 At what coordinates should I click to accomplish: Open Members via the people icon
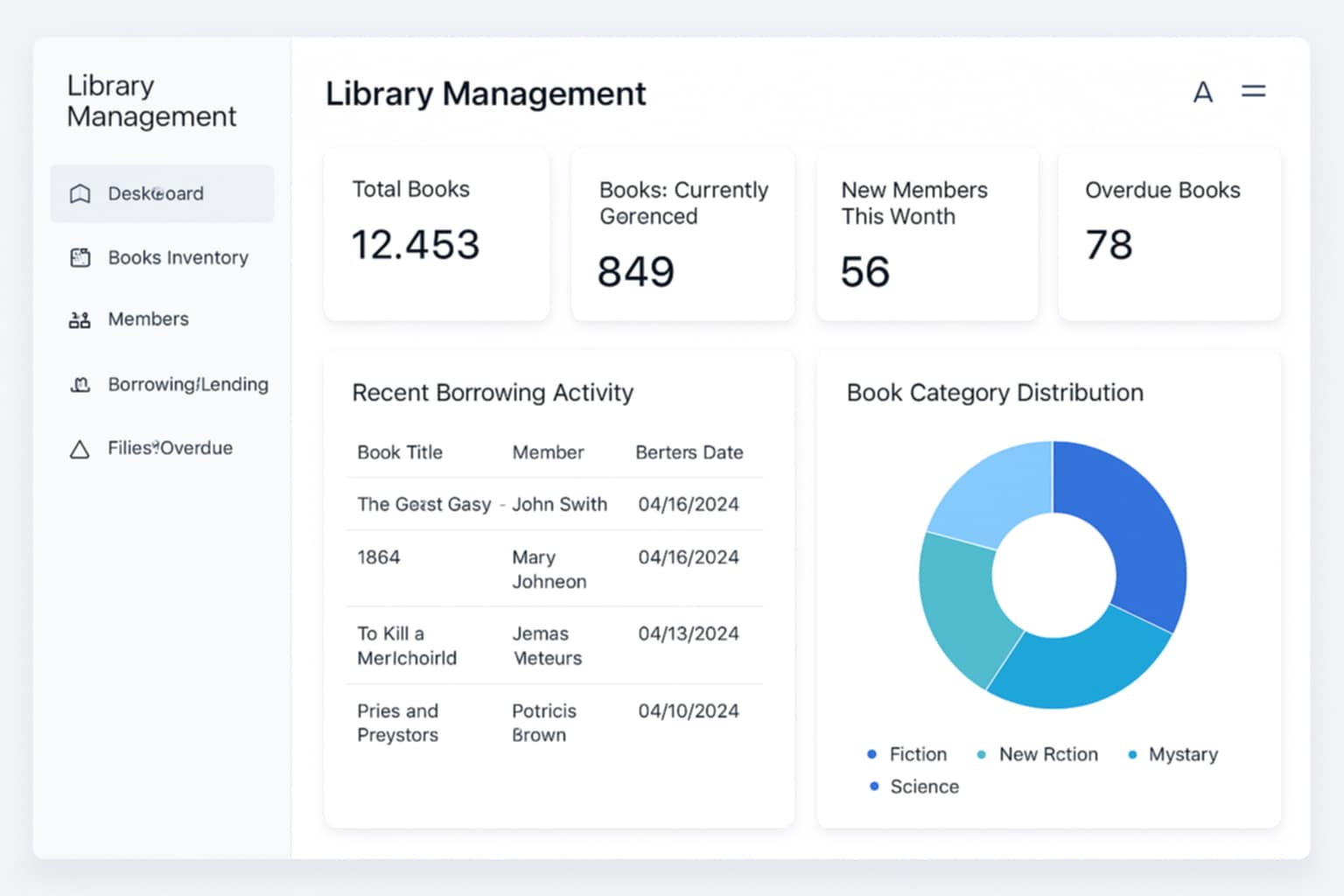click(x=80, y=319)
